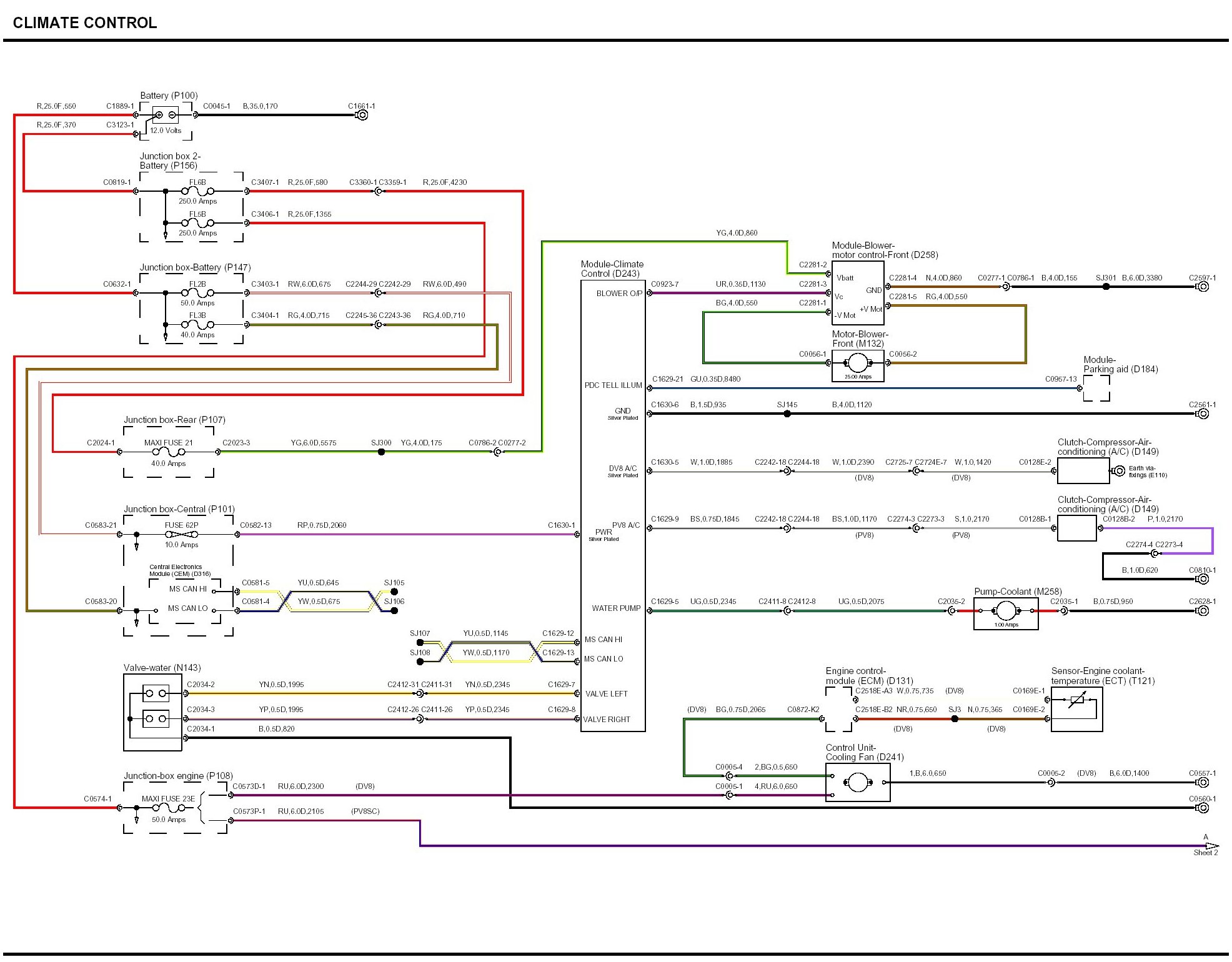Click the Module-Climate Control (D243) label
This screenshot has width=1232, height=962.
612,269
